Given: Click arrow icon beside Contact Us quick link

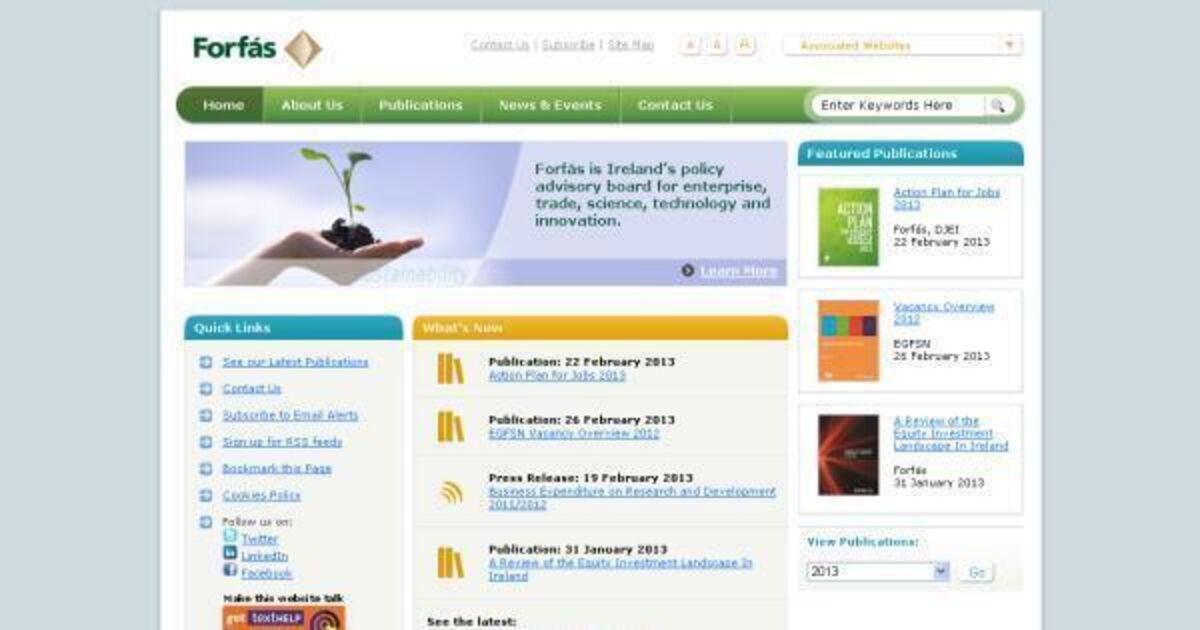Looking at the screenshot, I should (205, 389).
